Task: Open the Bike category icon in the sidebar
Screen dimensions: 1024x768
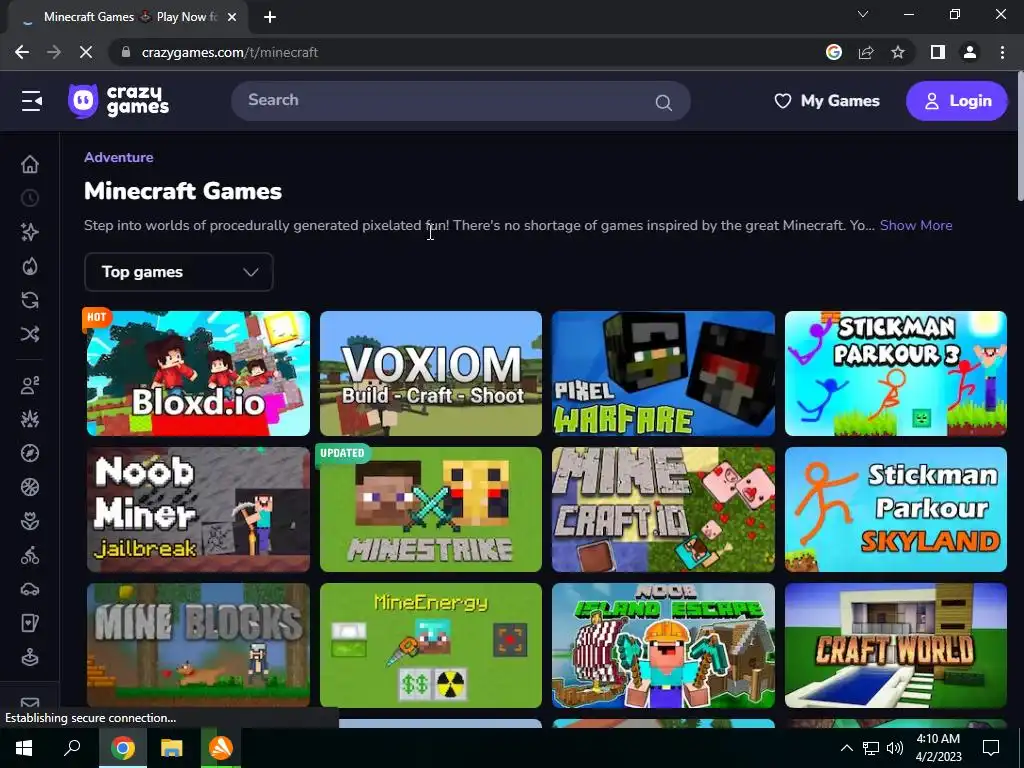Action: [x=30, y=556]
